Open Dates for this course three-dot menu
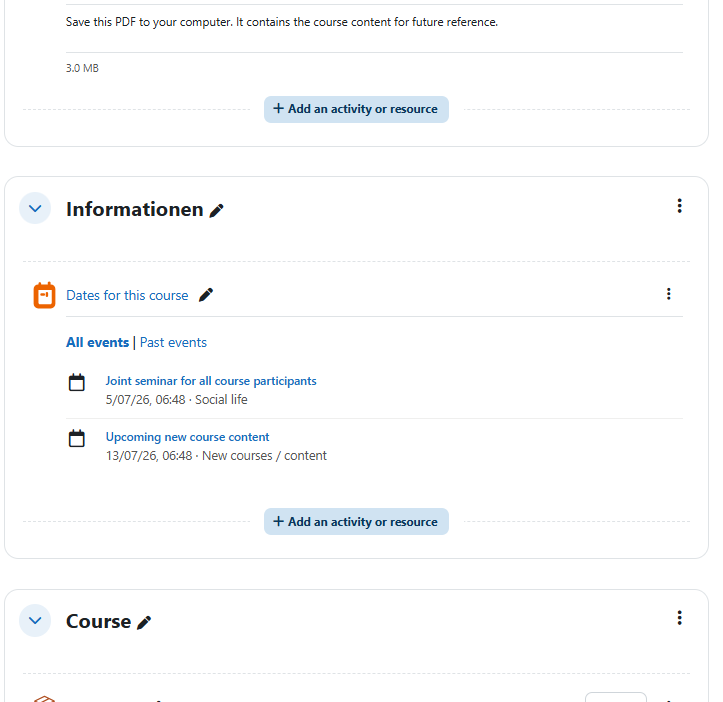 (x=669, y=294)
